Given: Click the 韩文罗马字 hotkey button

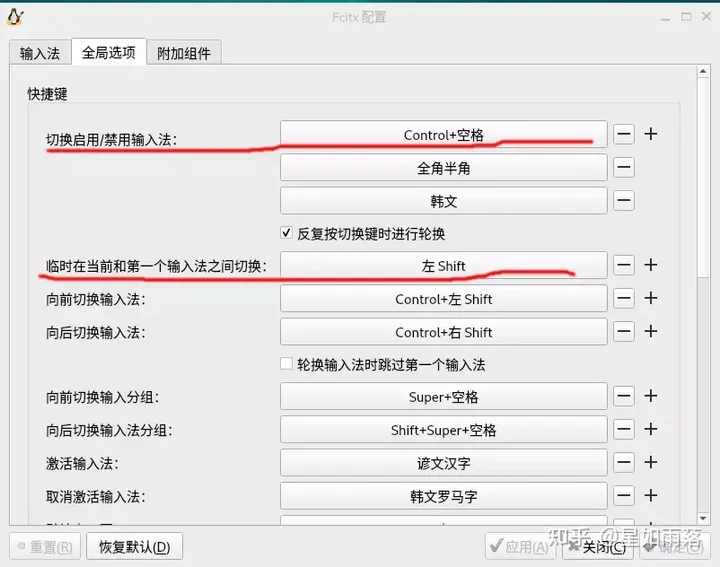Looking at the screenshot, I should (x=444, y=495).
